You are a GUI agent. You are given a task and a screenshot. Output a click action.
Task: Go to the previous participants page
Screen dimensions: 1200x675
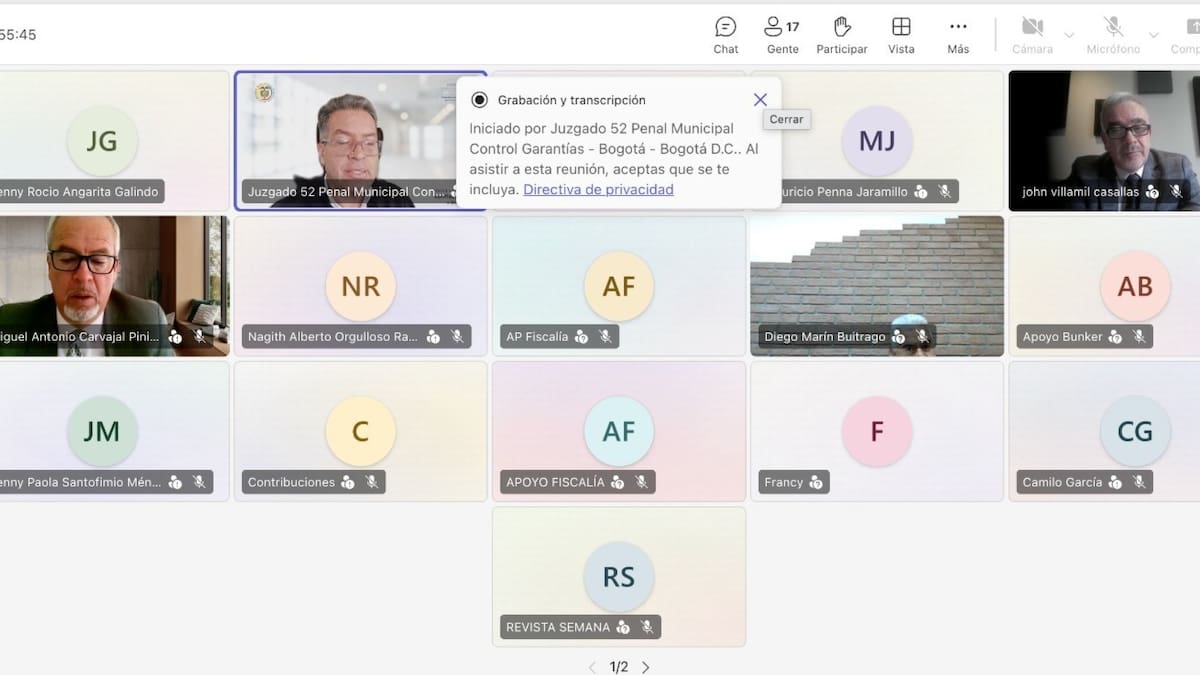pyautogui.click(x=592, y=667)
